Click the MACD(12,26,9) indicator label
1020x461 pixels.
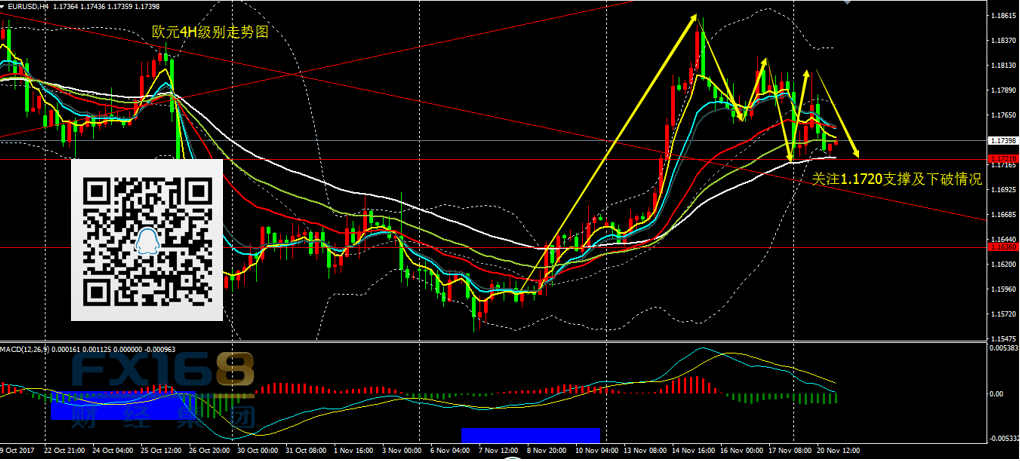[x=26, y=349]
